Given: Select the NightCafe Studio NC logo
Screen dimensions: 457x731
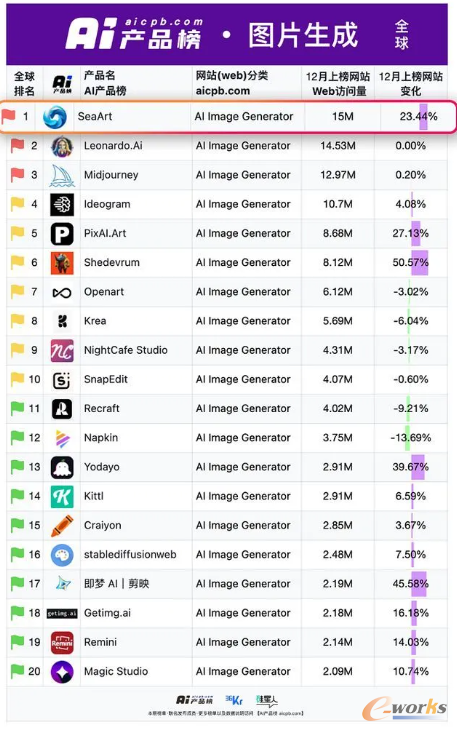Looking at the screenshot, I should coord(62,351).
